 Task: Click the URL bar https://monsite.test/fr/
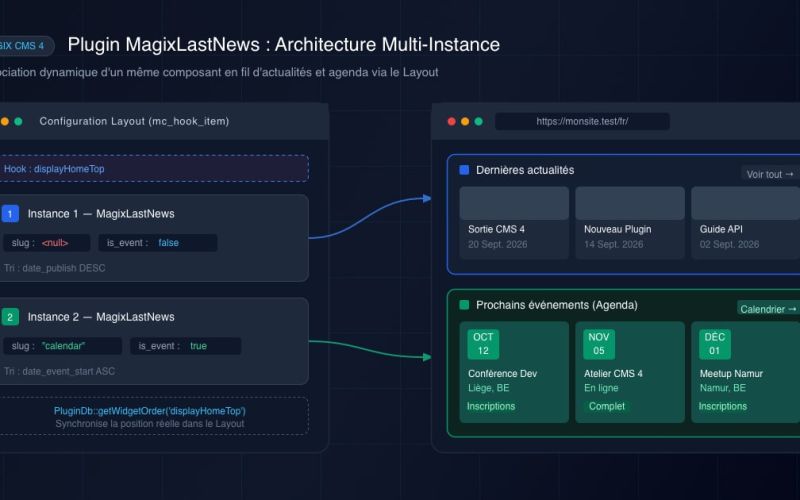point(582,121)
